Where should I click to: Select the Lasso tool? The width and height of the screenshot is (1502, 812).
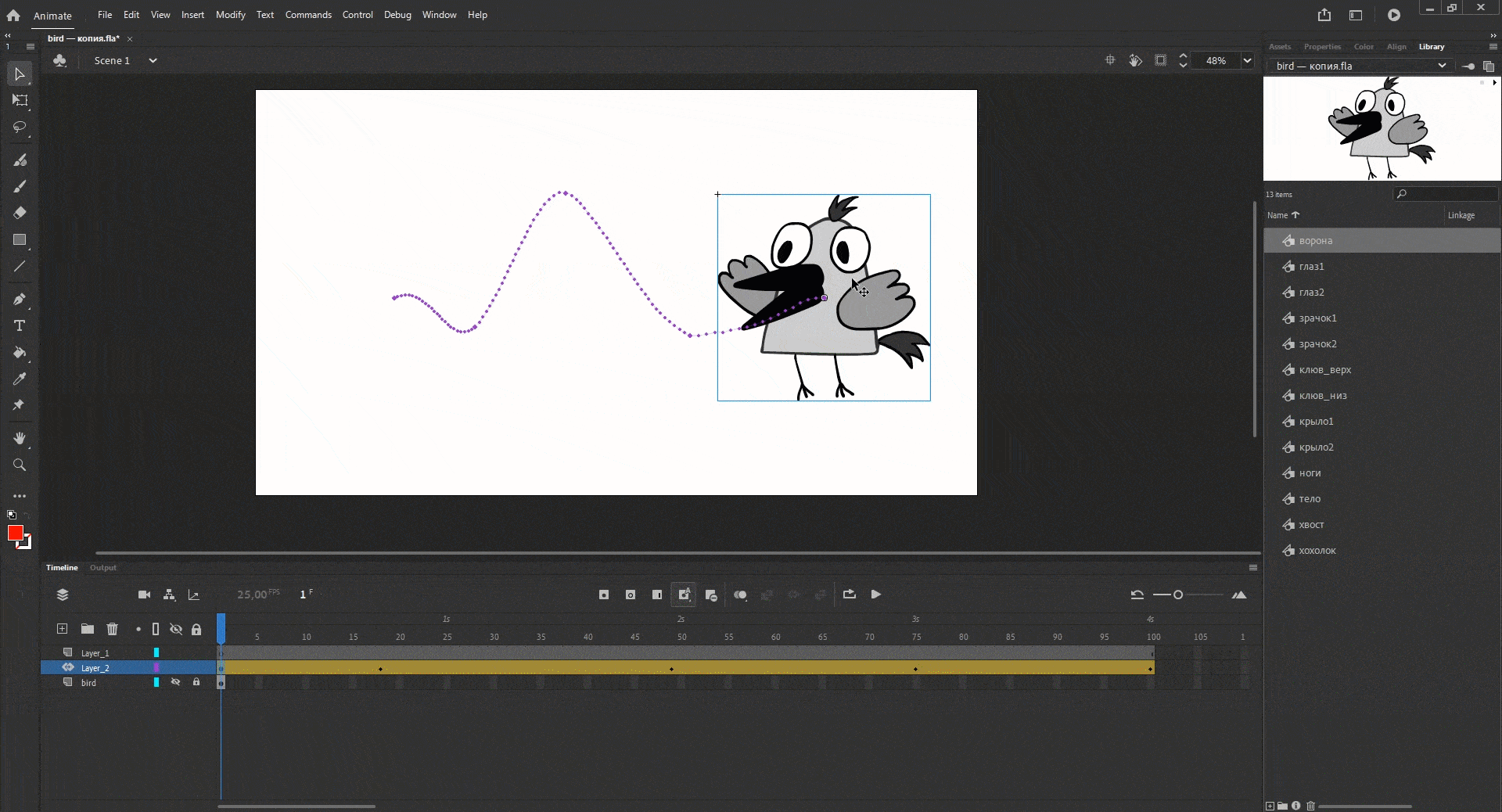pyautogui.click(x=20, y=127)
